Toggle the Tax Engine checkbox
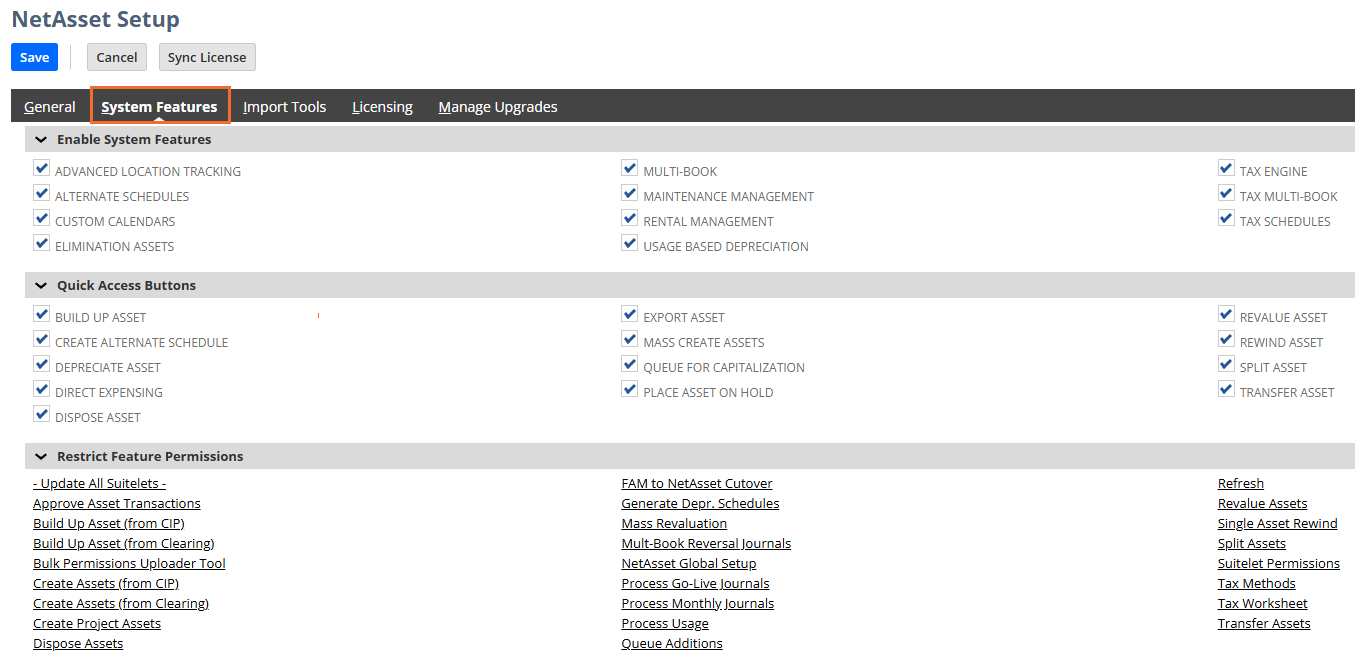This screenshot has width=1355, height=663. [1226, 169]
